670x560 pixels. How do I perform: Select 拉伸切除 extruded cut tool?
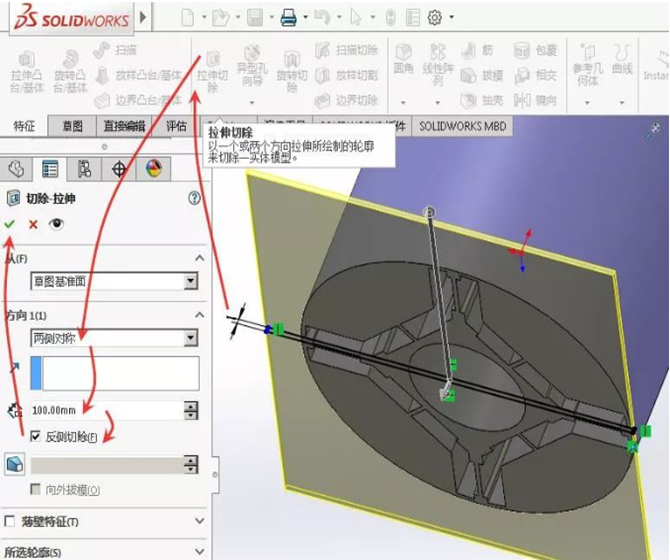212,73
